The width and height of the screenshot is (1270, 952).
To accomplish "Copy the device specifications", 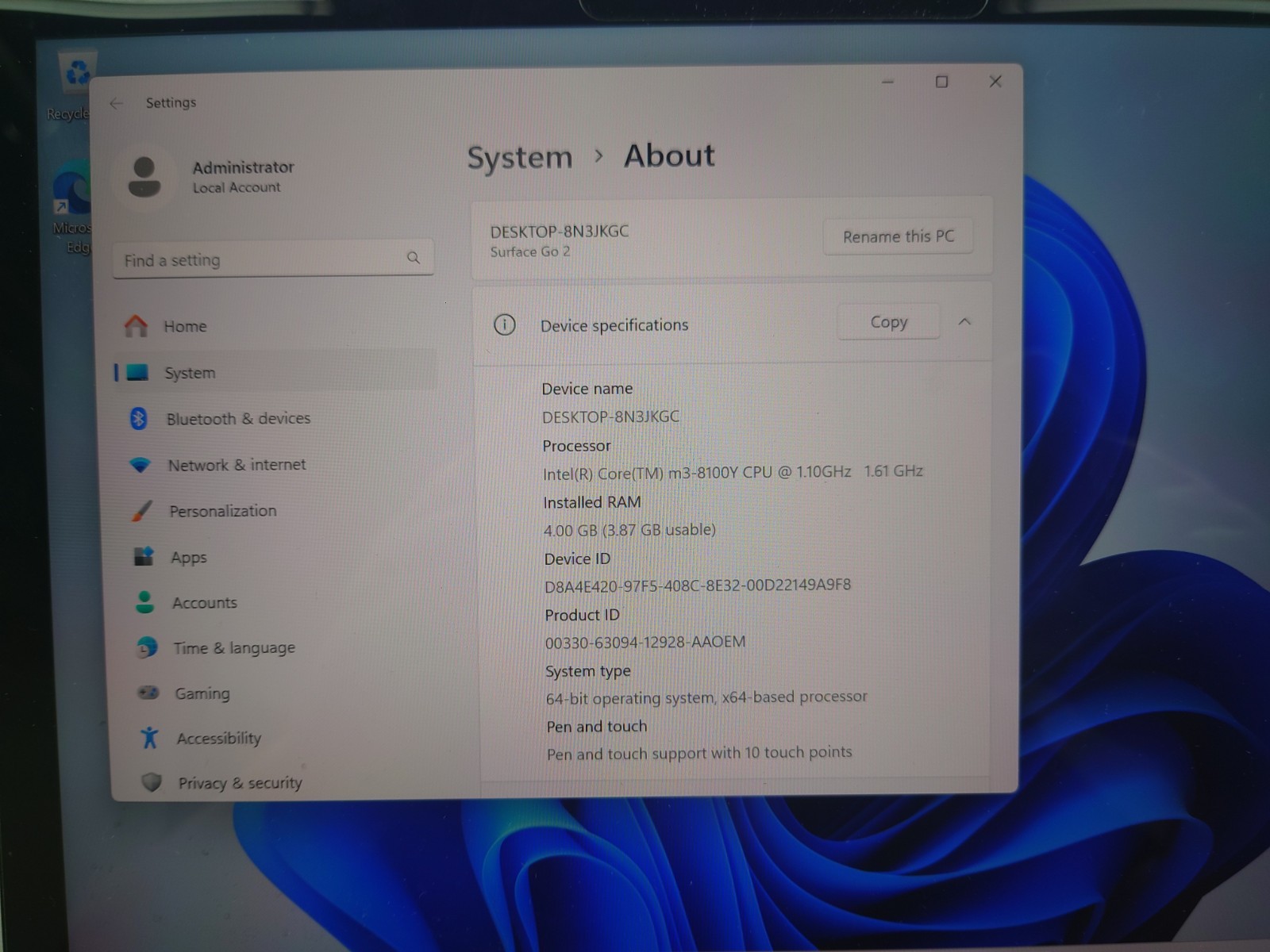I will [x=888, y=322].
